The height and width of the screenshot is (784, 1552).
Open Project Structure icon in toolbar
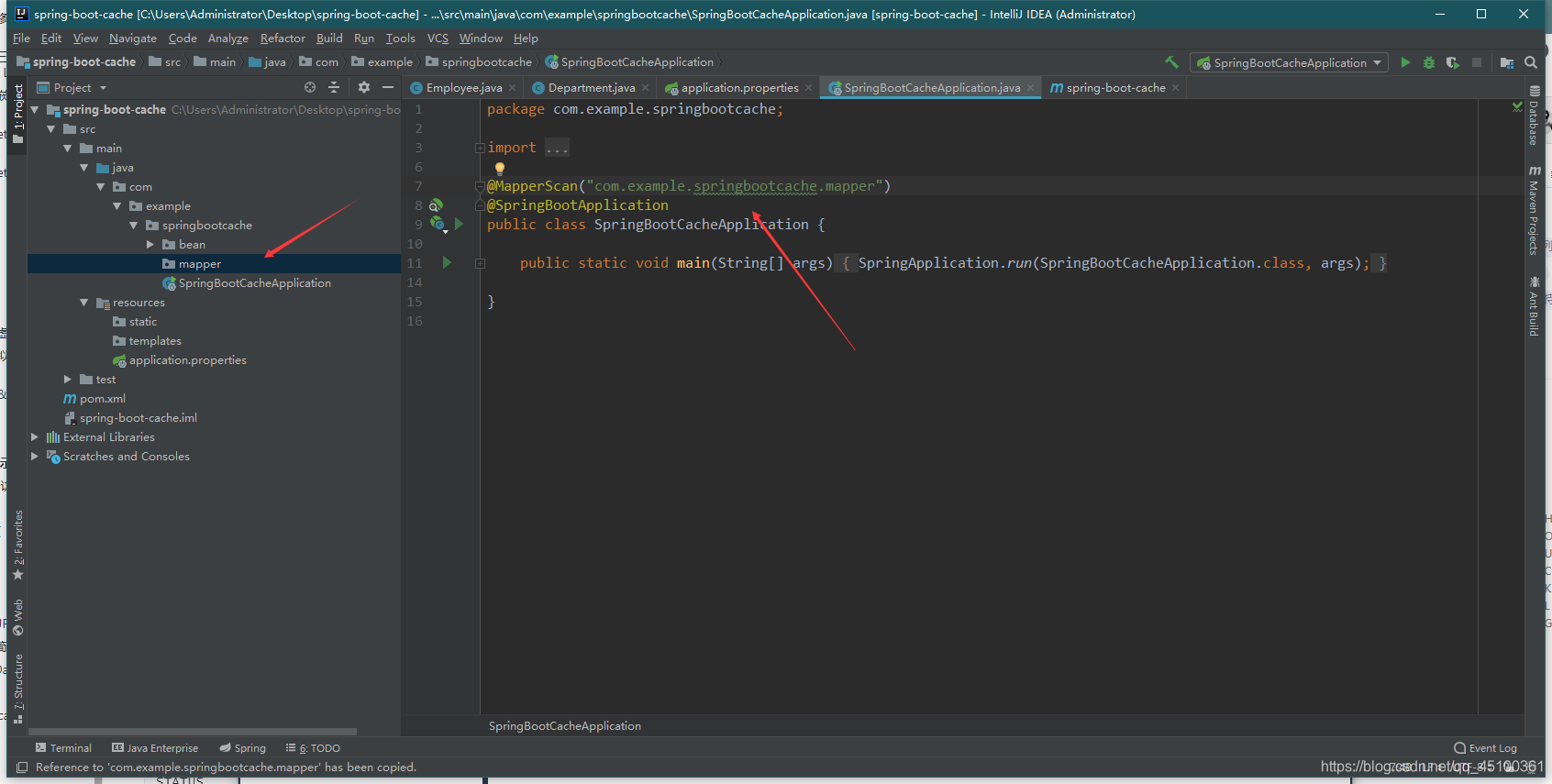pyautogui.click(x=1507, y=62)
